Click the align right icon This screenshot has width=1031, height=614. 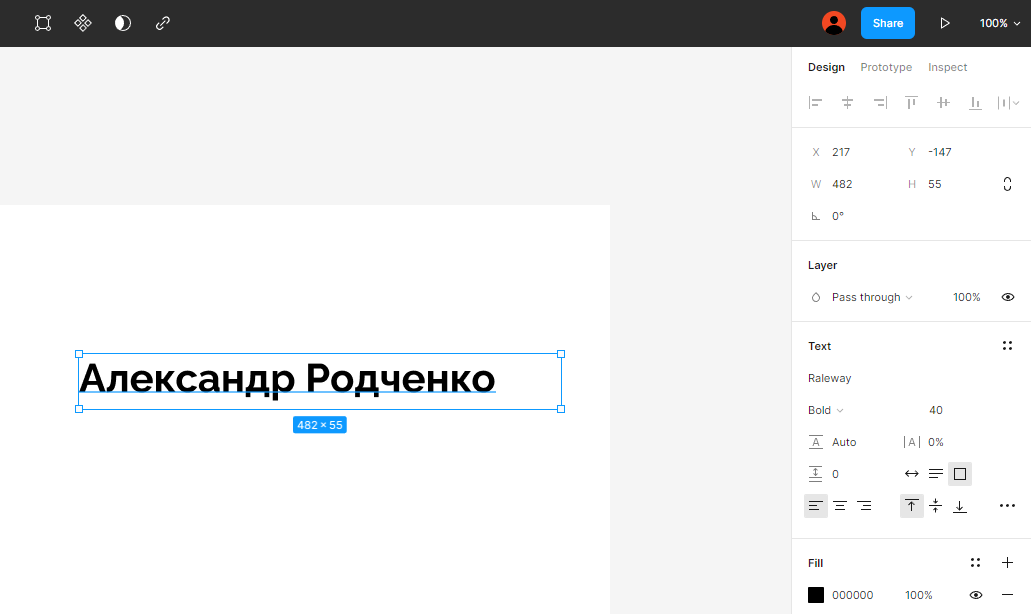click(880, 103)
